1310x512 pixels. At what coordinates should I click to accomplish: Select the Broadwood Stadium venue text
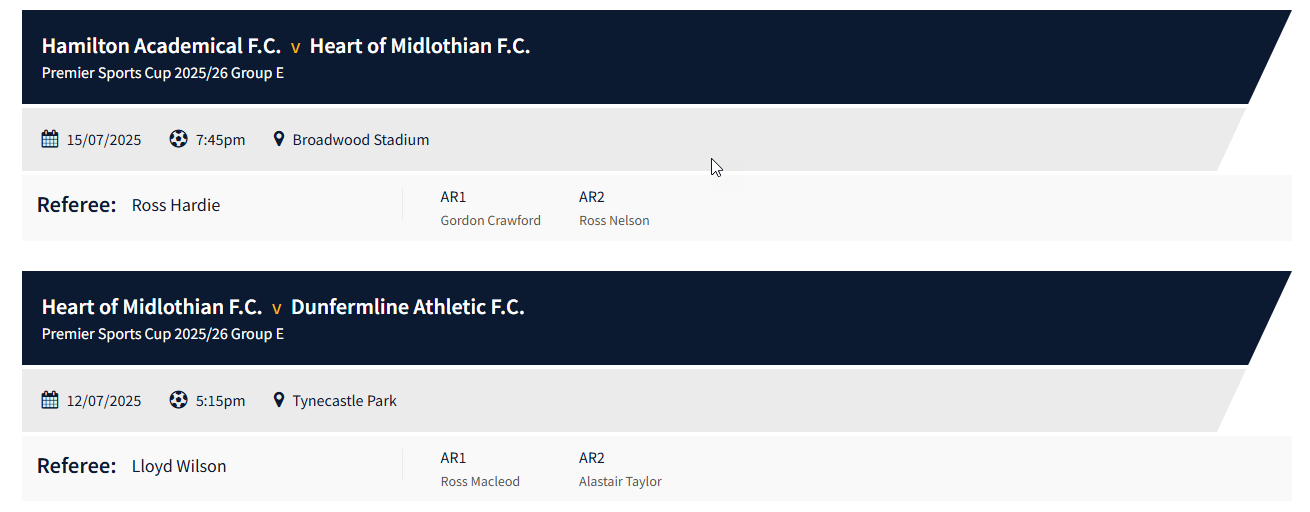[360, 140]
